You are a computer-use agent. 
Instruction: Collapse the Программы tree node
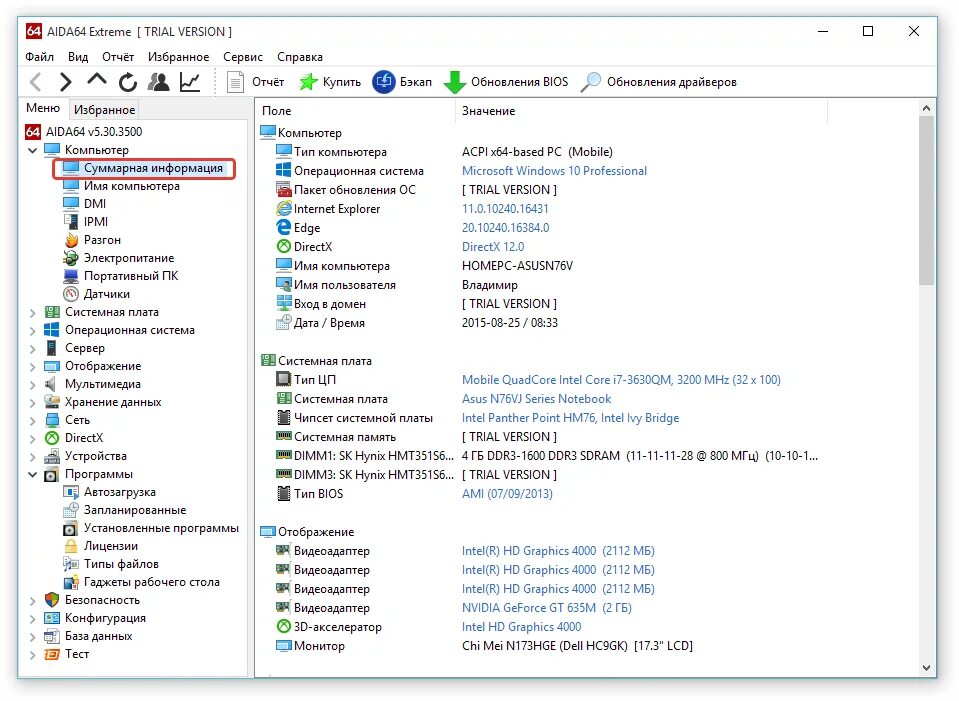pos(32,475)
